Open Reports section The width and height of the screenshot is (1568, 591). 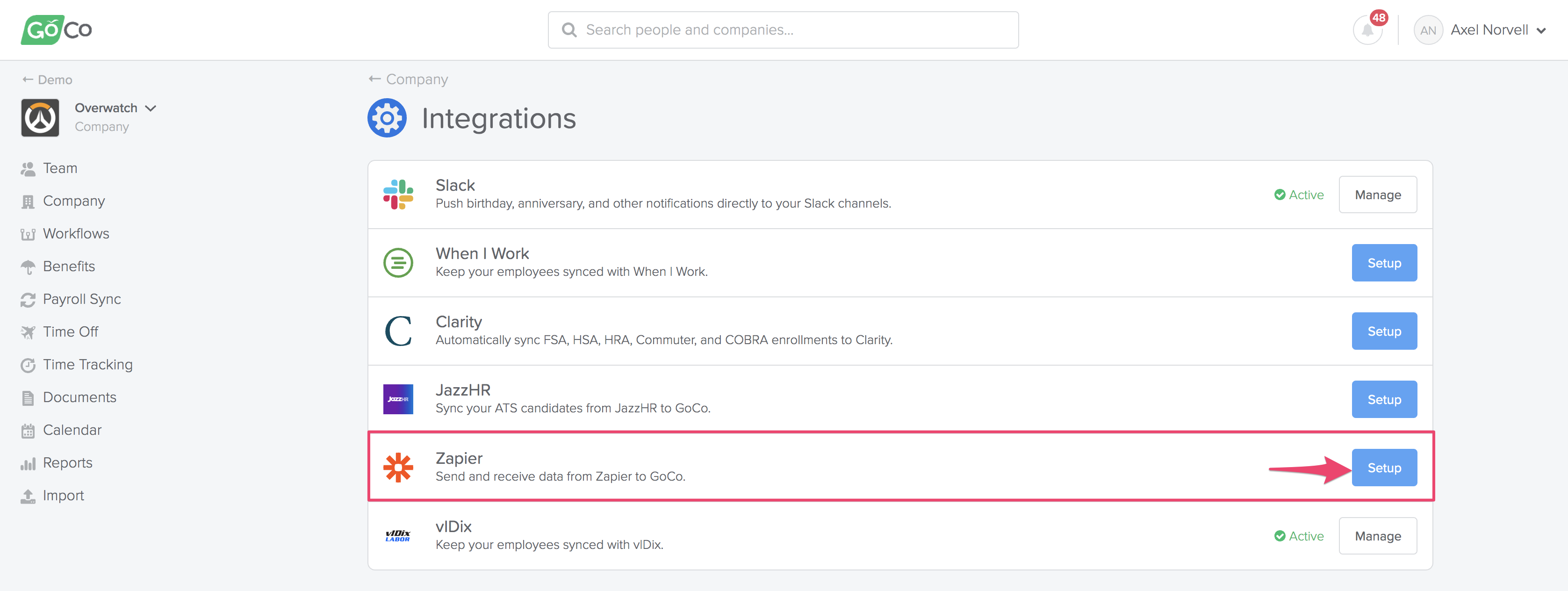pos(68,463)
